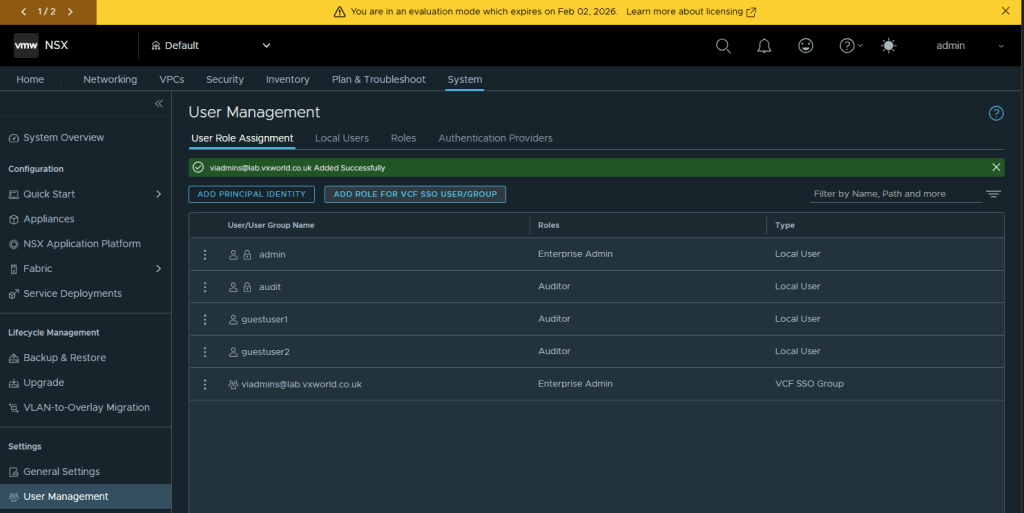Click Add Principal Identity button
The width and height of the screenshot is (1024, 513).
(251, 194)
